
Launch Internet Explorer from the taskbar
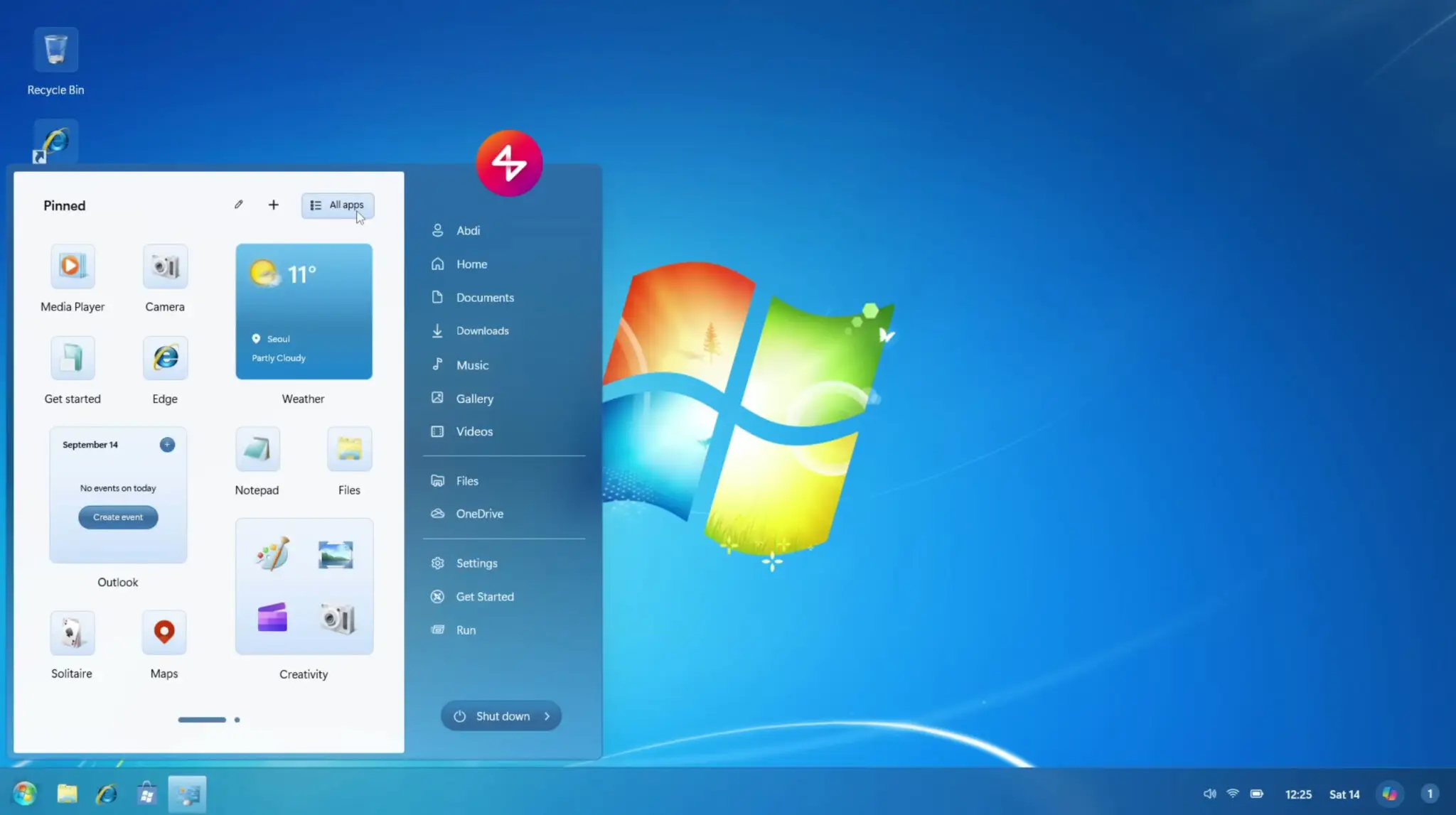107,794
